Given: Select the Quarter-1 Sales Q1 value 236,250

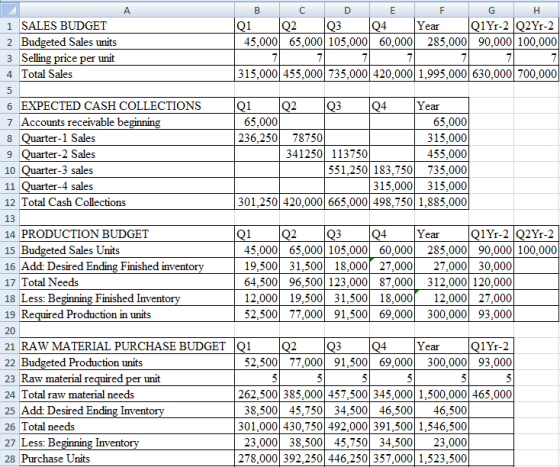Looking at the screenshot, I should [257, 138].
